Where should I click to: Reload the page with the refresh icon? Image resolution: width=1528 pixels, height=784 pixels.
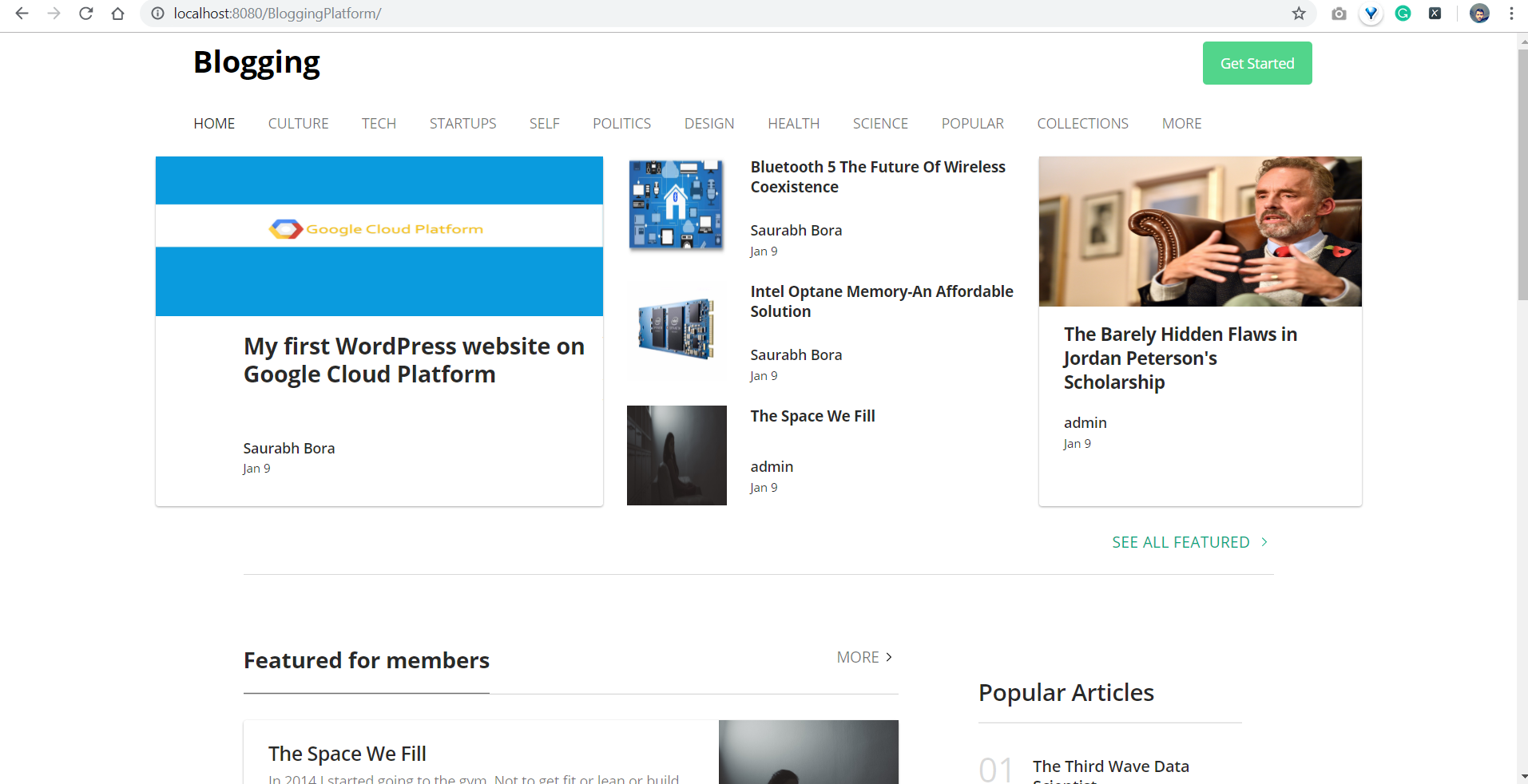point(85,14)
